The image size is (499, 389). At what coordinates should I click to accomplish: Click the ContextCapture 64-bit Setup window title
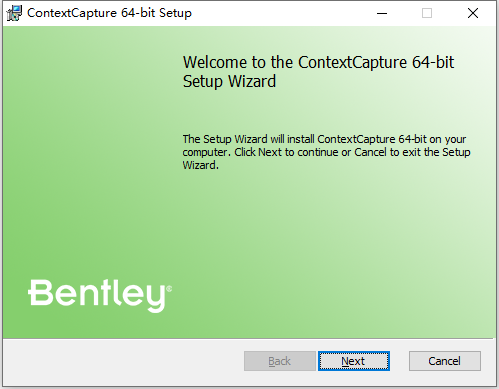pyautogui.click(x=109, y=13)
